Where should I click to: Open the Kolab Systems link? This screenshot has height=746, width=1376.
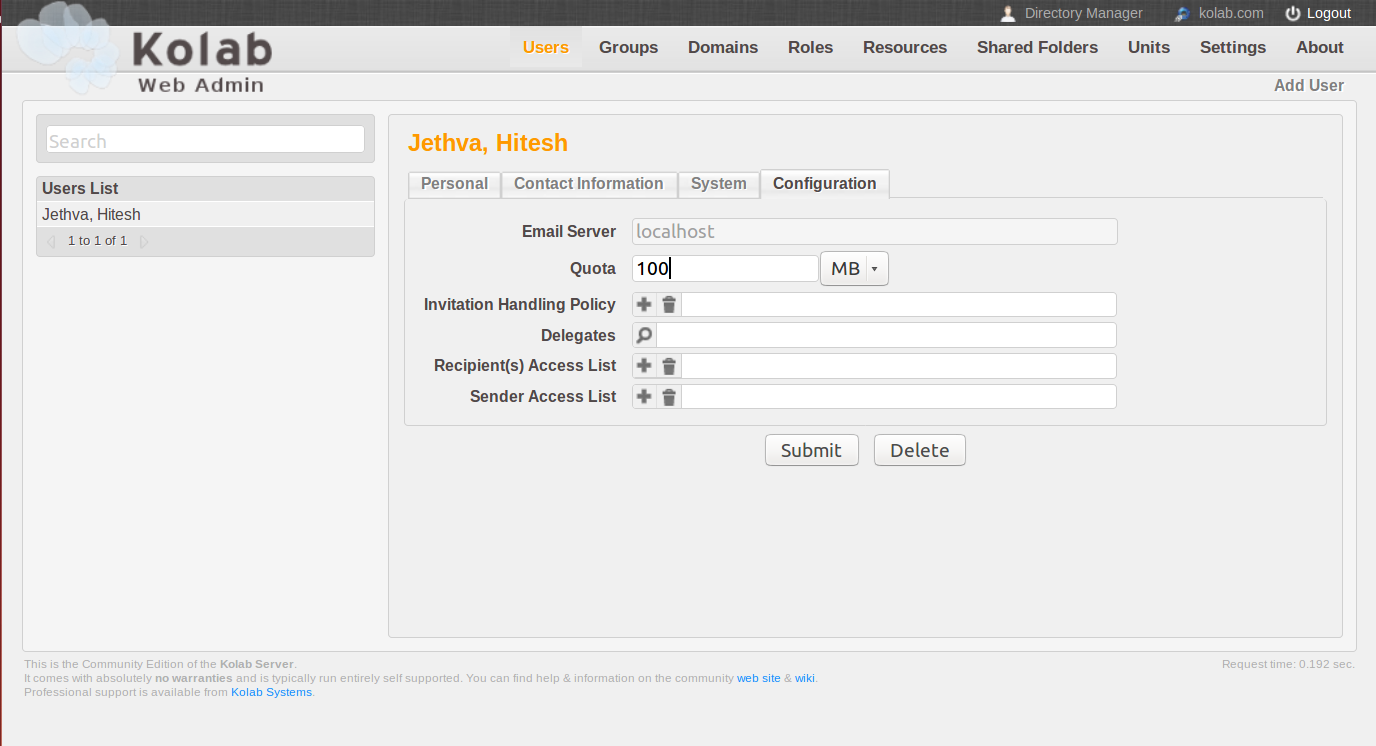(x=271, y=692)
